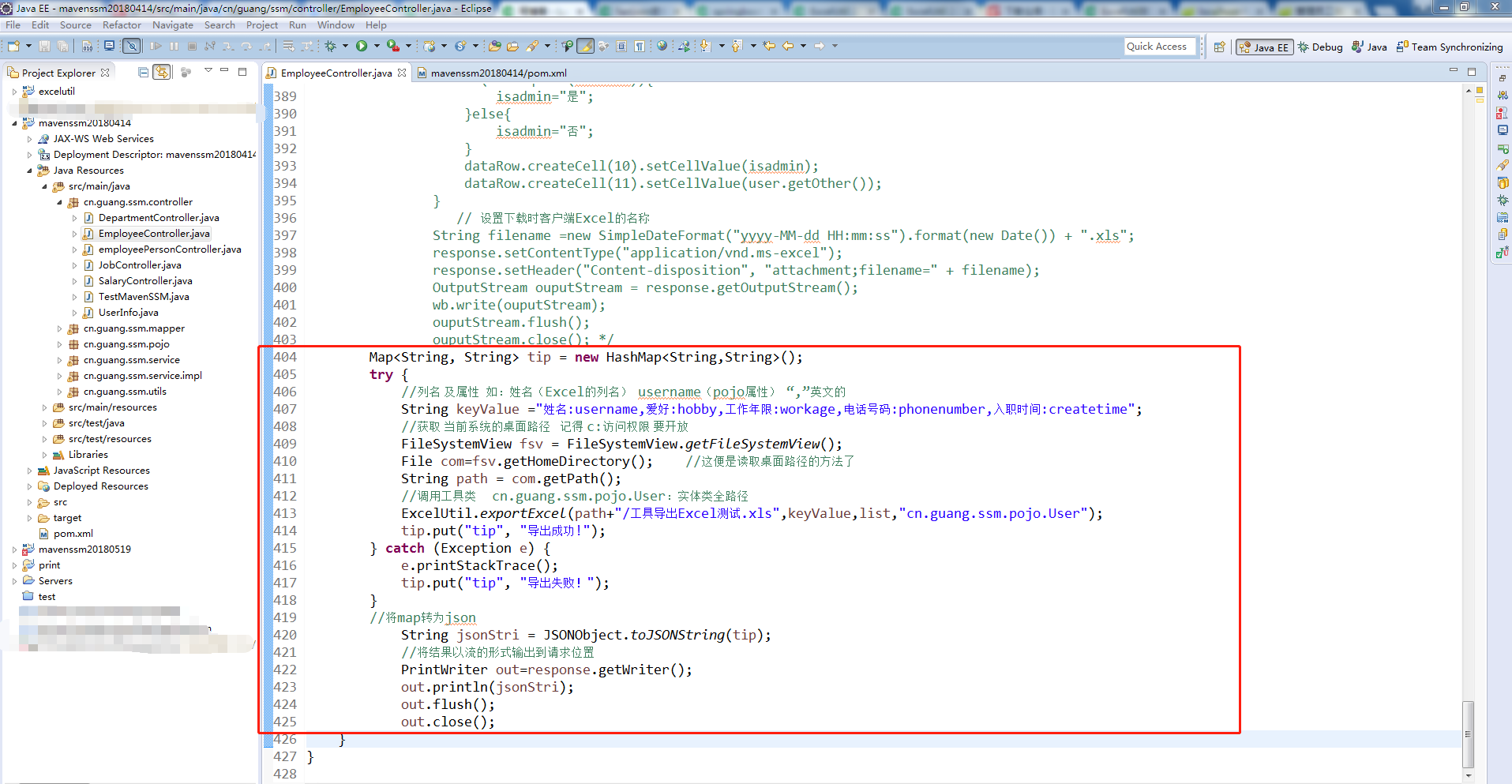The width and height of the screenshot is (1512, 784).
Task: Click line number 404 in editor gutter
Action: 285,357
